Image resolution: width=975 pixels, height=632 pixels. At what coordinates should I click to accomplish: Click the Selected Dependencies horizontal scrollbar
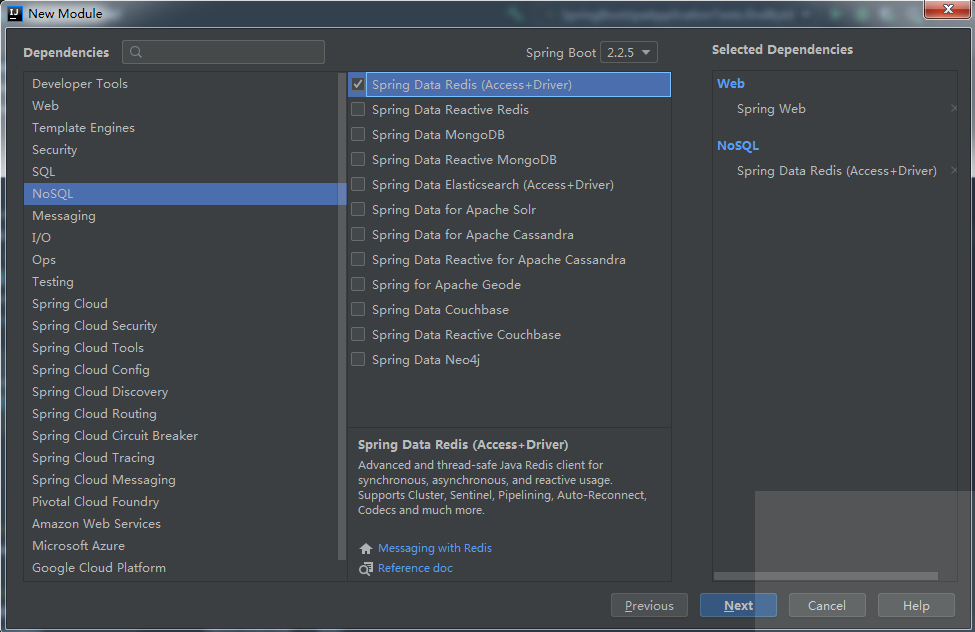pos(826,576)
